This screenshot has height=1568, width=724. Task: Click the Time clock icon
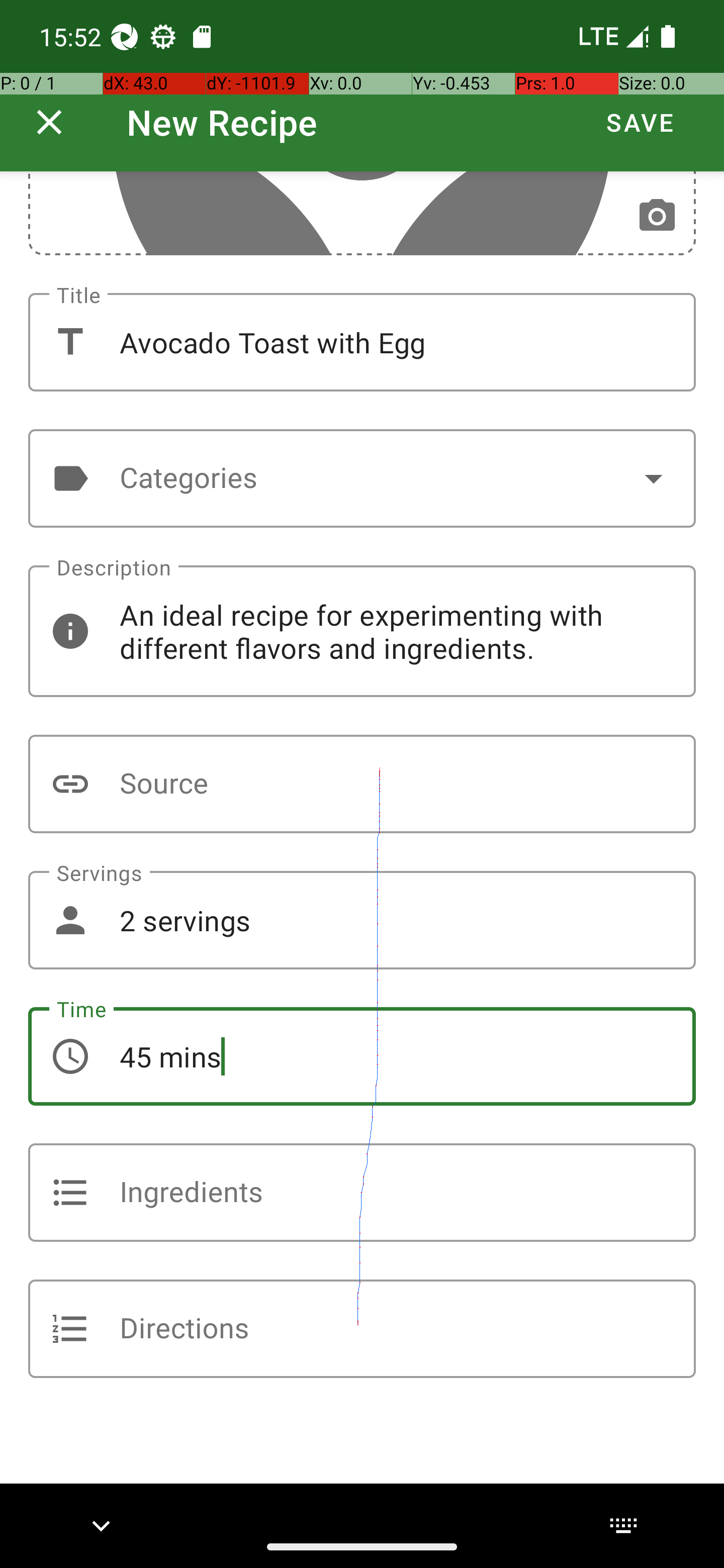coord(70,1056)
